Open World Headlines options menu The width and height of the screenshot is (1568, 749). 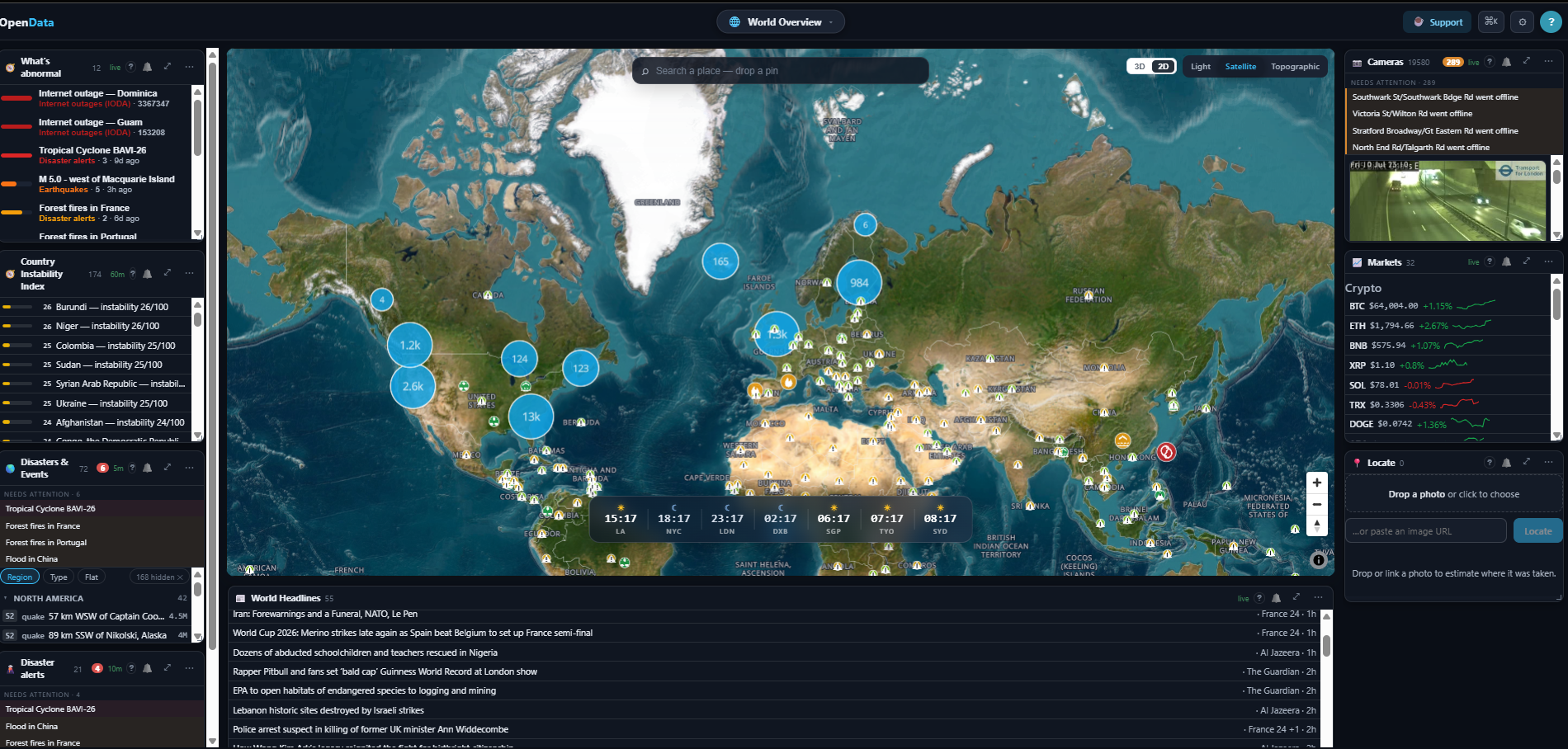[1318, 598]
